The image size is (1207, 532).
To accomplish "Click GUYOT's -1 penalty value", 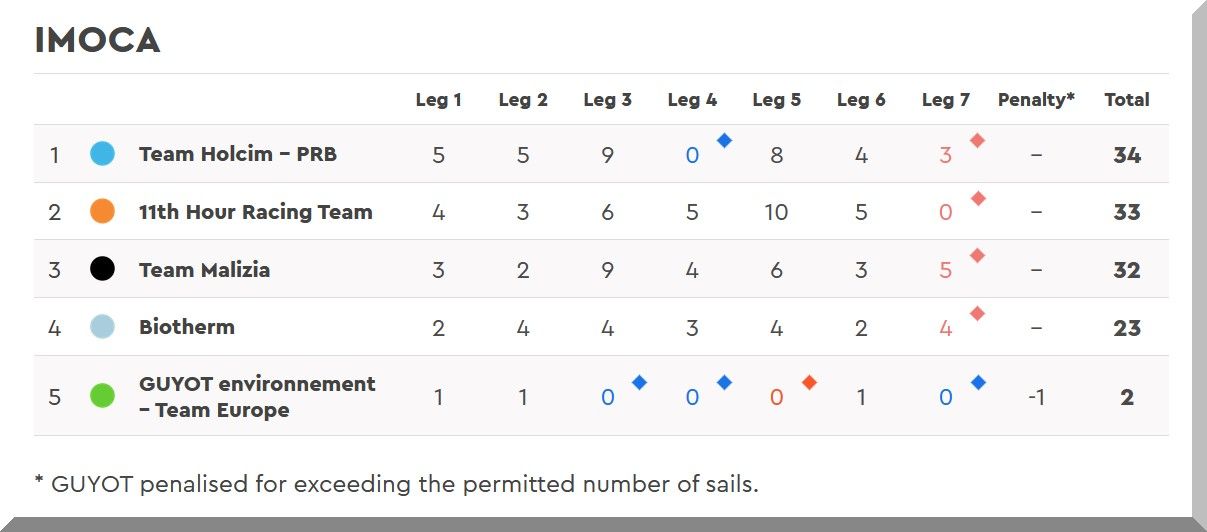I will (x=1036, y=397).
